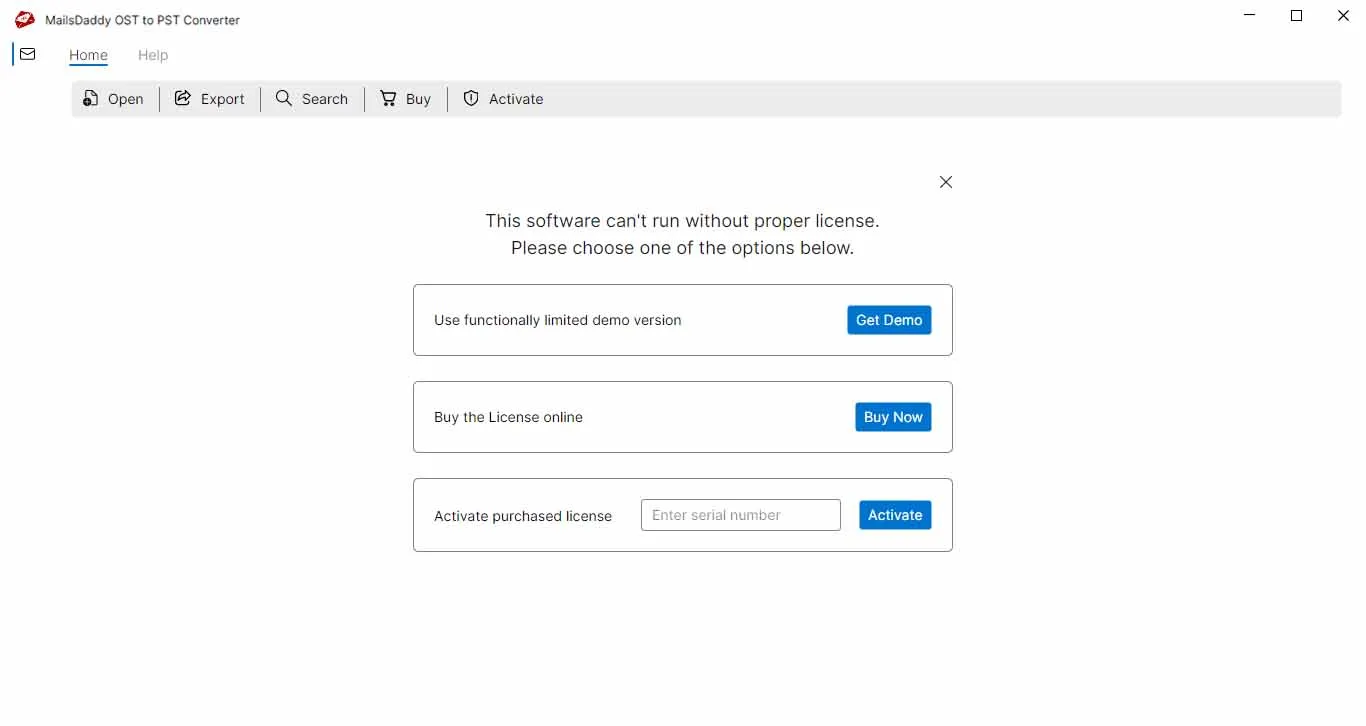The width and height of the screenshot is (1366, 726).
Task: Click the Buy Now button
Action: 893,417
